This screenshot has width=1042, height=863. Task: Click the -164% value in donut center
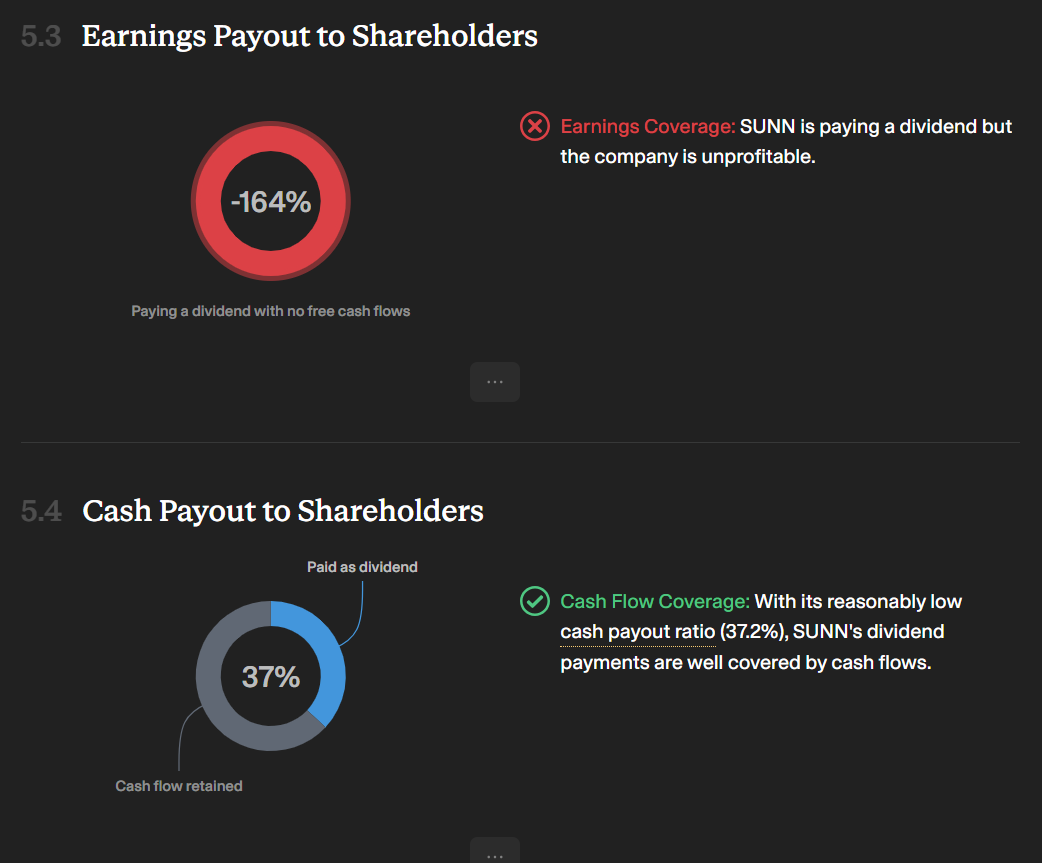[270, 202]
